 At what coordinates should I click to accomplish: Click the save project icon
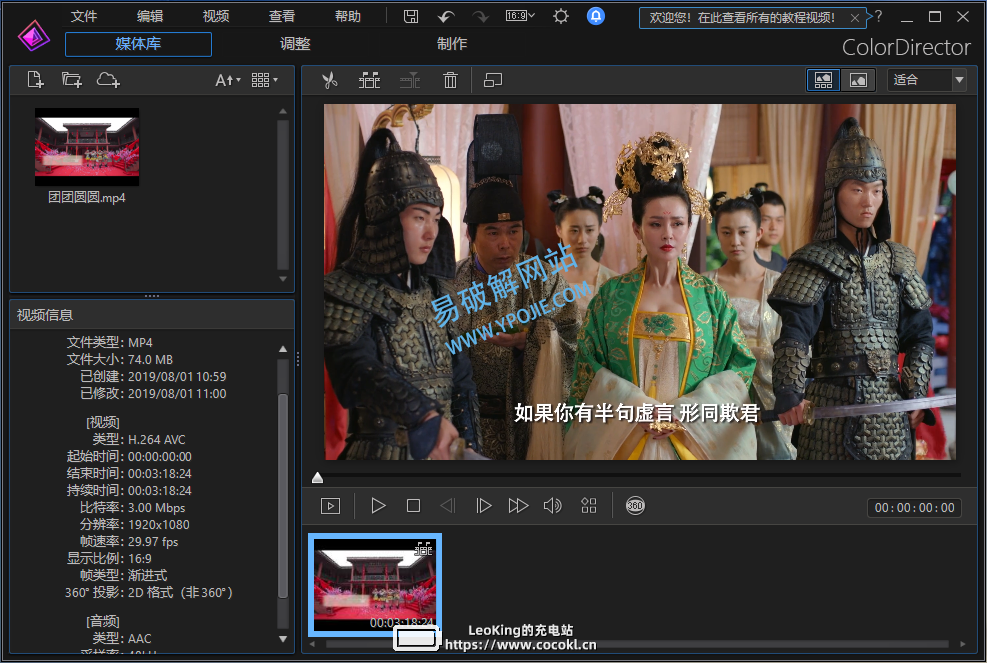(x=411, y=16)
